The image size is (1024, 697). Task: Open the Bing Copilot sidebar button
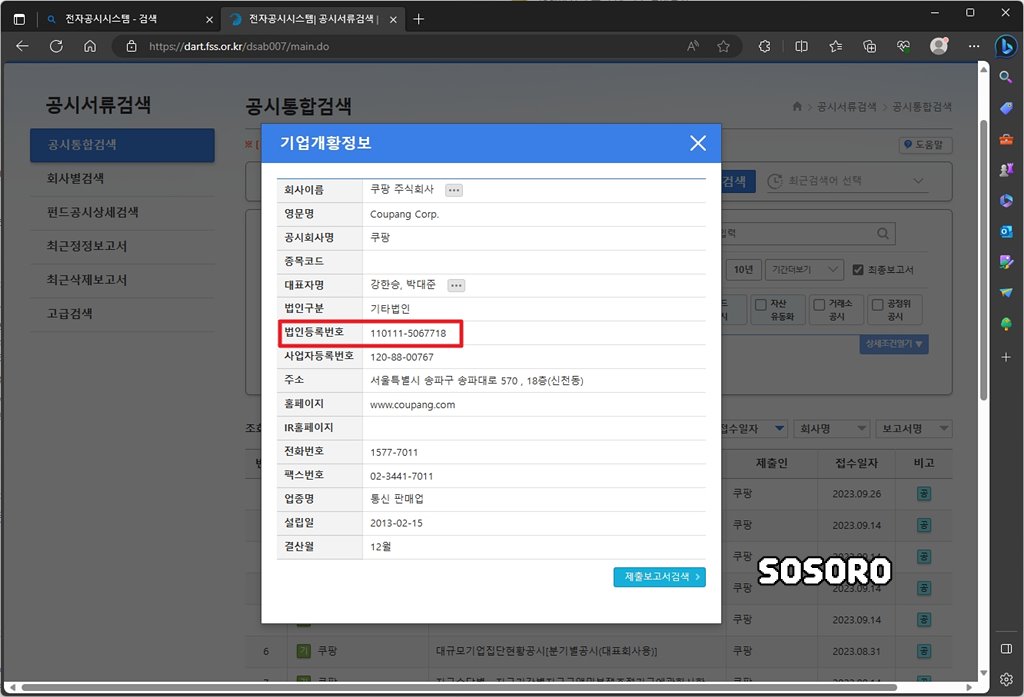[1006, 46]
